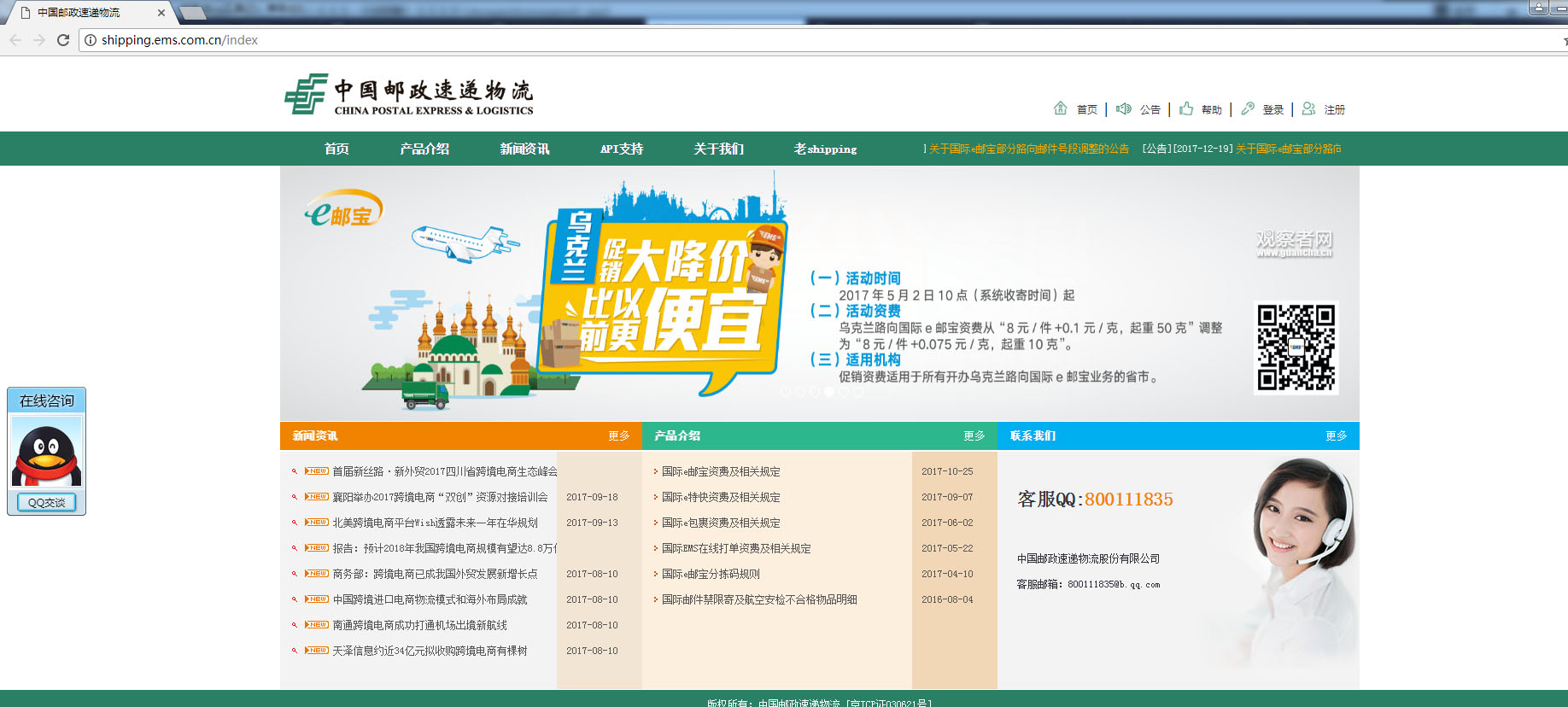Open product link 国际EMS在线打单资费及相关规定
Screen dimensions: 1568x707
click(x=736, y=548)
